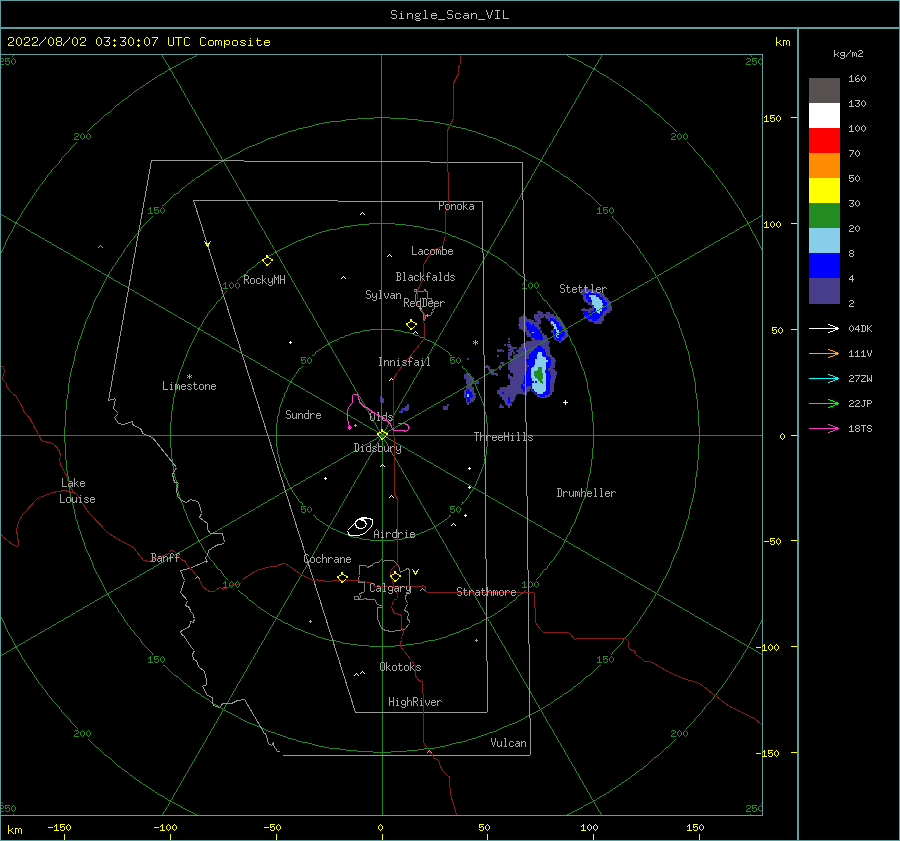Click the asterisk marker above Limestone
Viewport: 900px width, 841px height.
pyautogui.click(x=189, y=377)
